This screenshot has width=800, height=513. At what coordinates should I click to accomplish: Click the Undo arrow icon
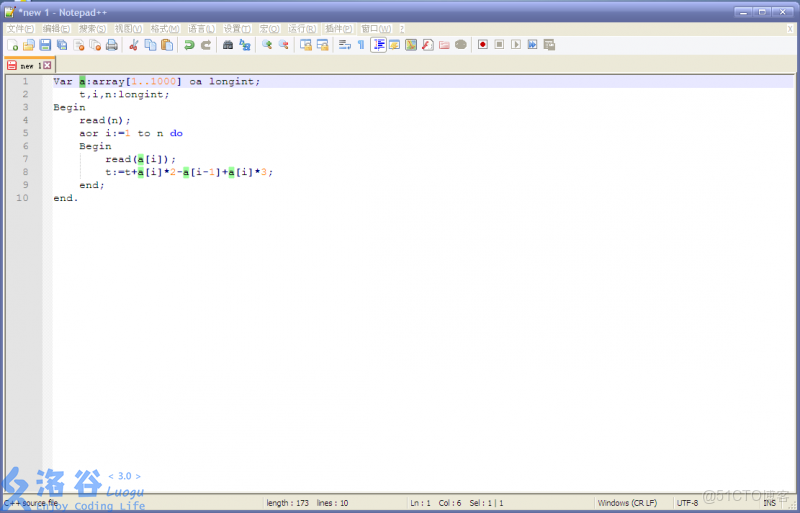[x=189, y=45]
